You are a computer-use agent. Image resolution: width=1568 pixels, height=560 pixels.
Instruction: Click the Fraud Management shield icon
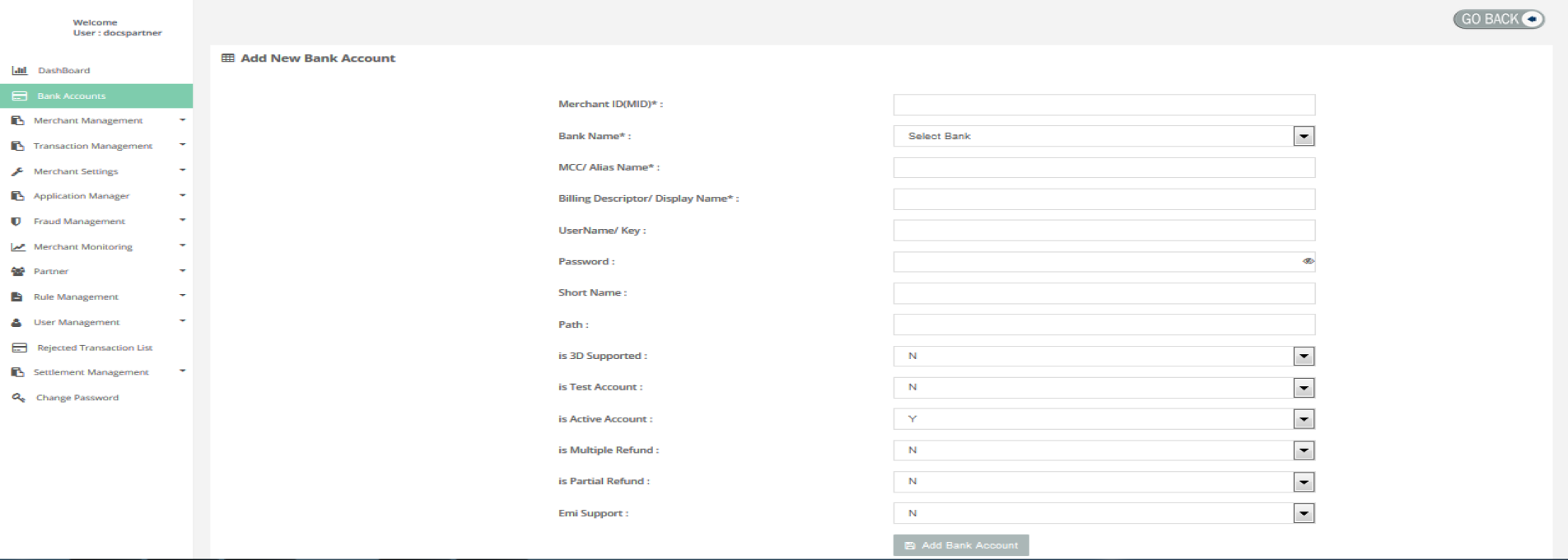point(16,222)
